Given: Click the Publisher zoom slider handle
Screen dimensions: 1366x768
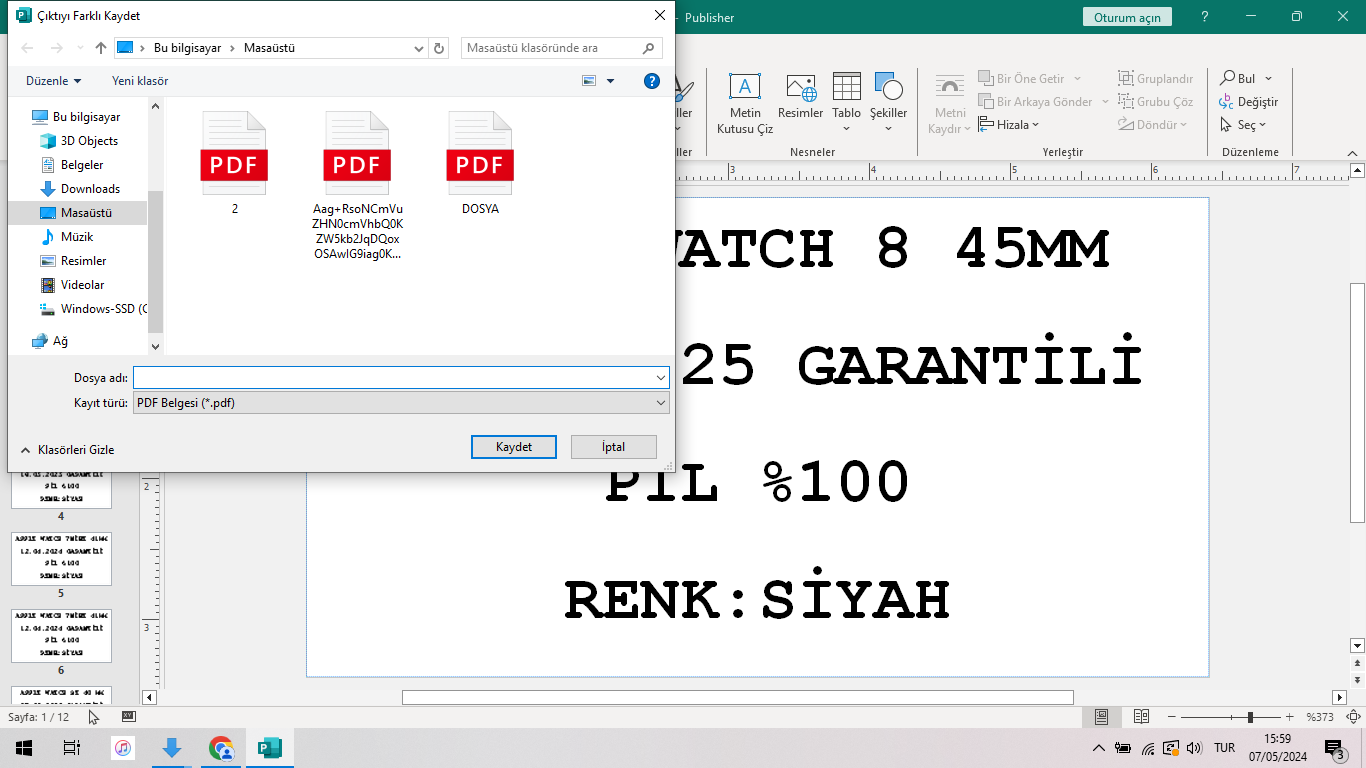Looking at the screenshot, I should 1250,717.
